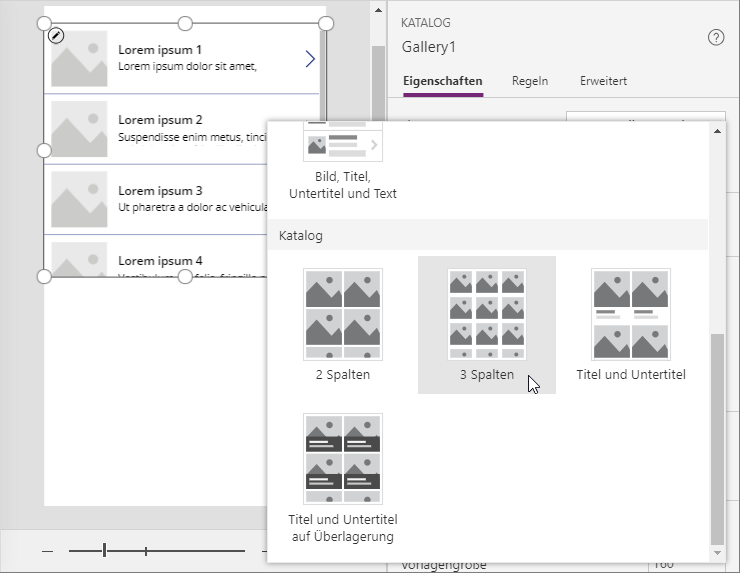
Task: Choose Bild, Titel, Untertitel und Text layout
Action: 343,142
